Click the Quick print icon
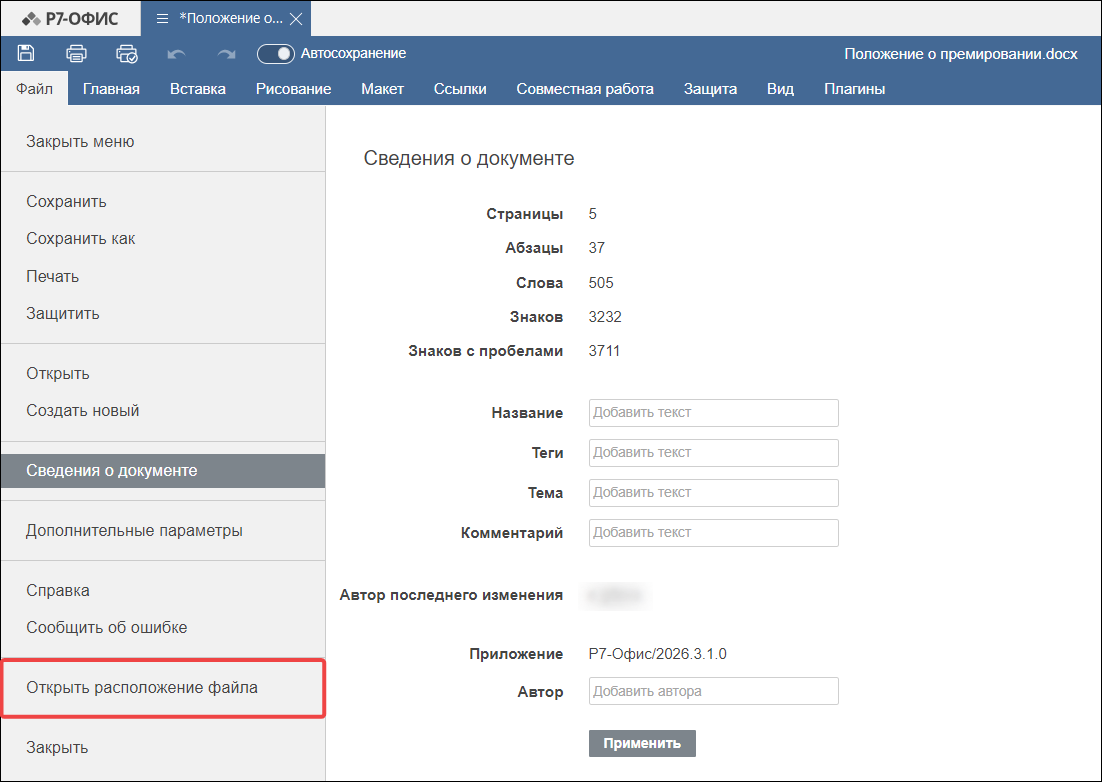The width and height of the screenshot is (1102, 782). pyautogui.click(x=127, y=53)
